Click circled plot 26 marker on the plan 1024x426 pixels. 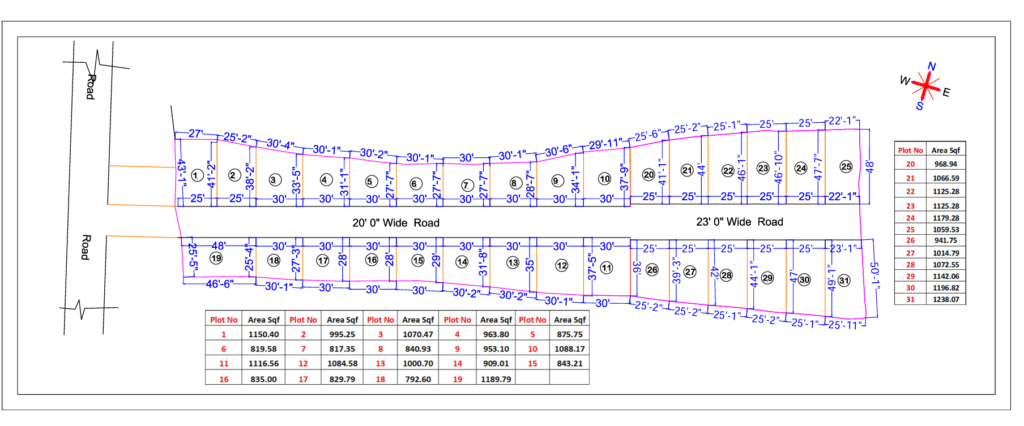click(x=652, y=269)
